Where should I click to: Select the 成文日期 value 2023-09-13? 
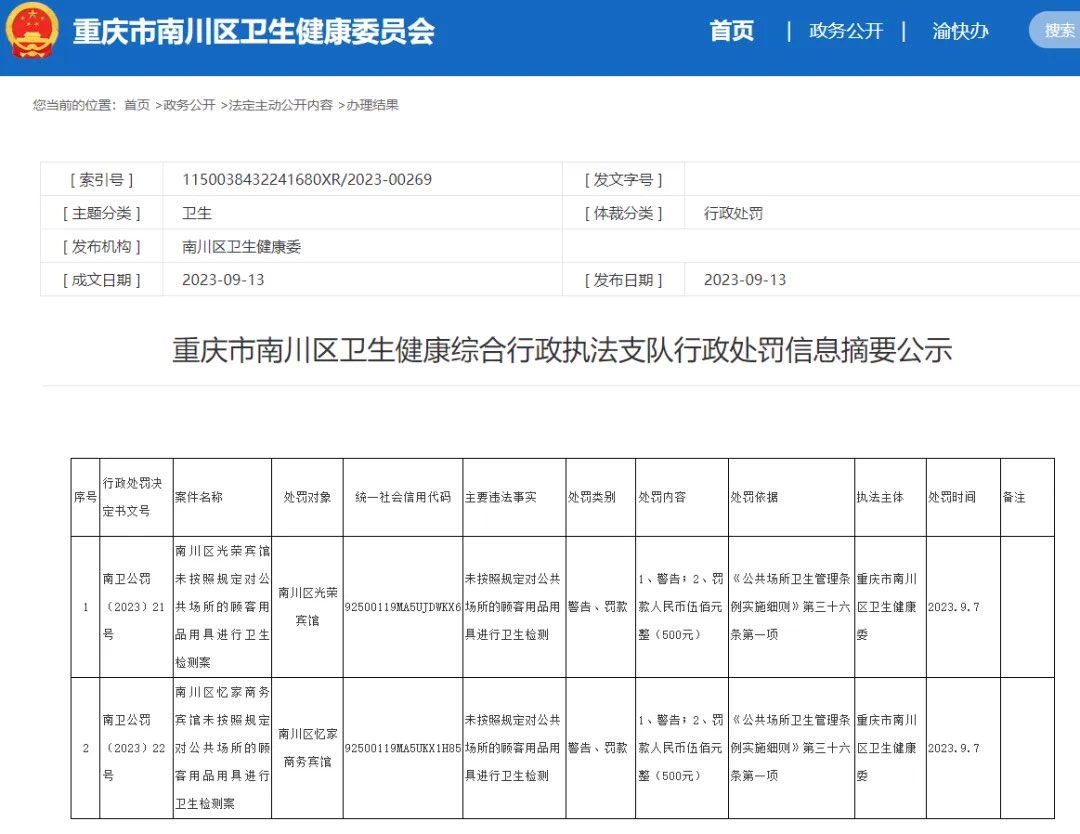[222, 280]
